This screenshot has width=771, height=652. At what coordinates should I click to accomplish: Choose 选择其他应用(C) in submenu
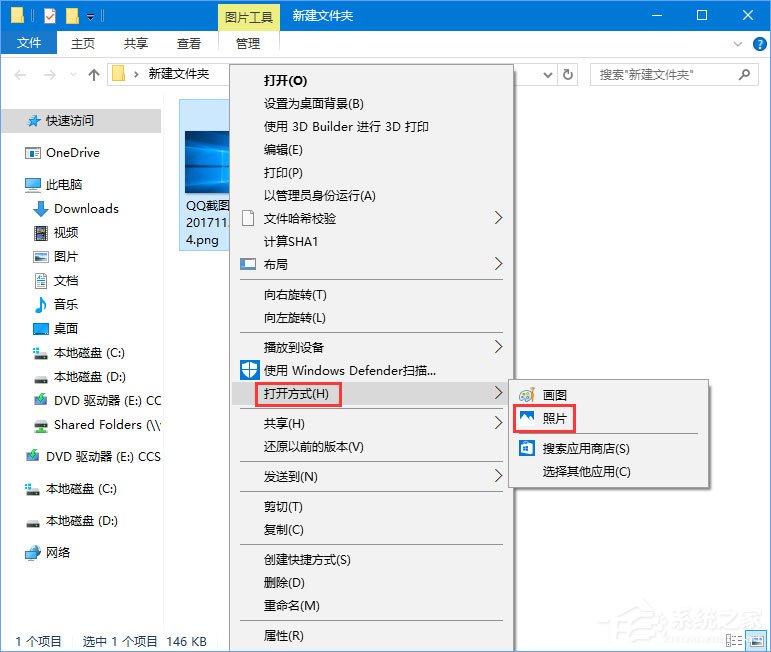pos(587,472)
